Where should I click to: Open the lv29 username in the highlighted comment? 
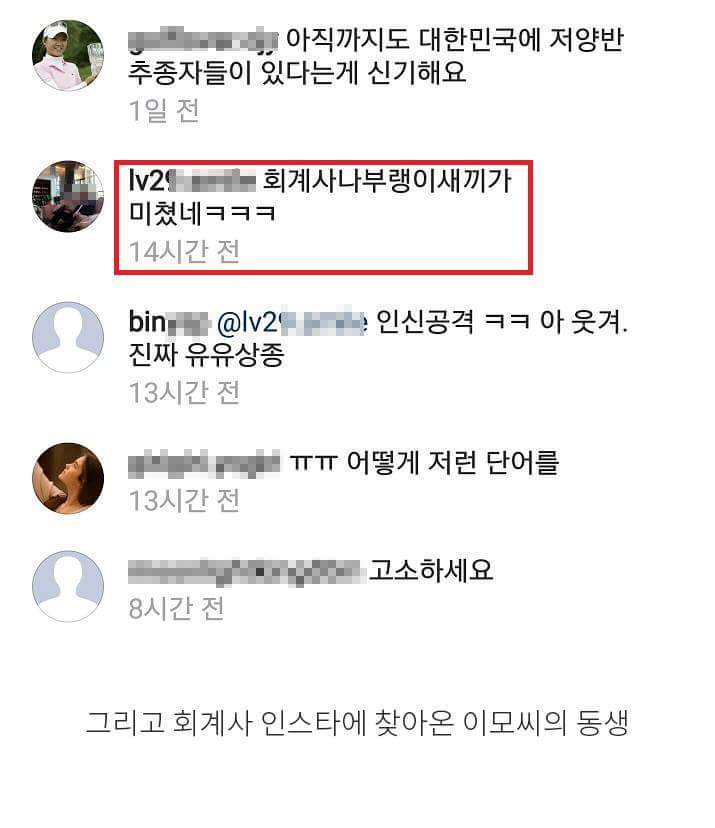click(192, 181)
